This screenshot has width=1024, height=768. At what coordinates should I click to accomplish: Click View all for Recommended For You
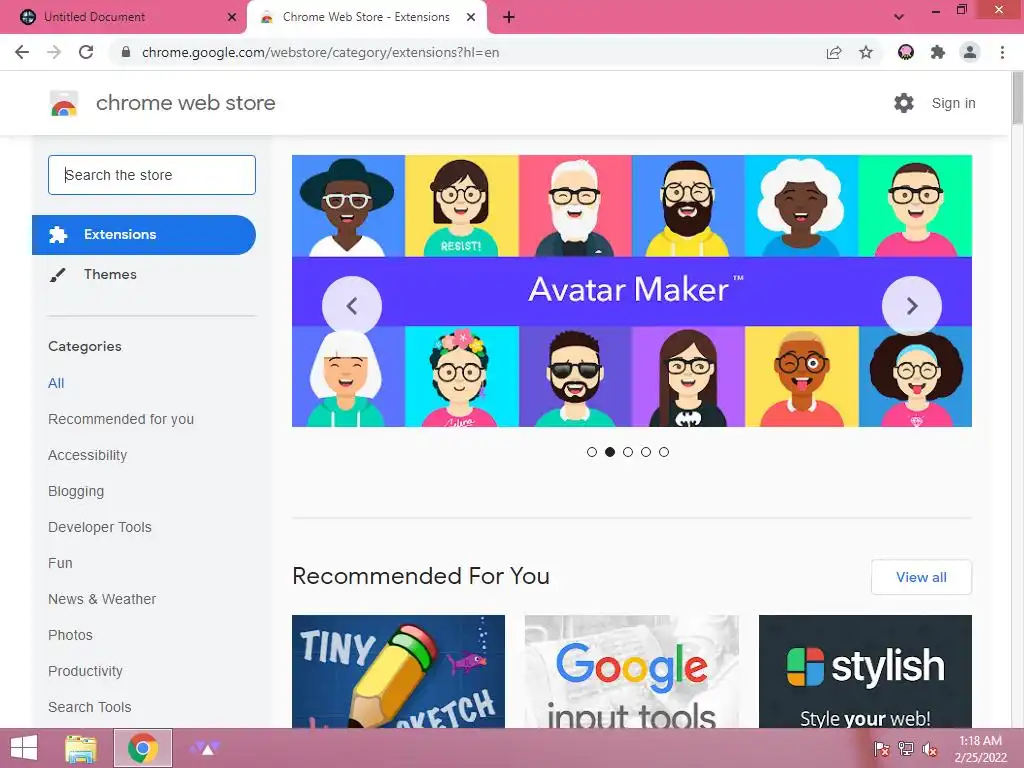point(921,577)
